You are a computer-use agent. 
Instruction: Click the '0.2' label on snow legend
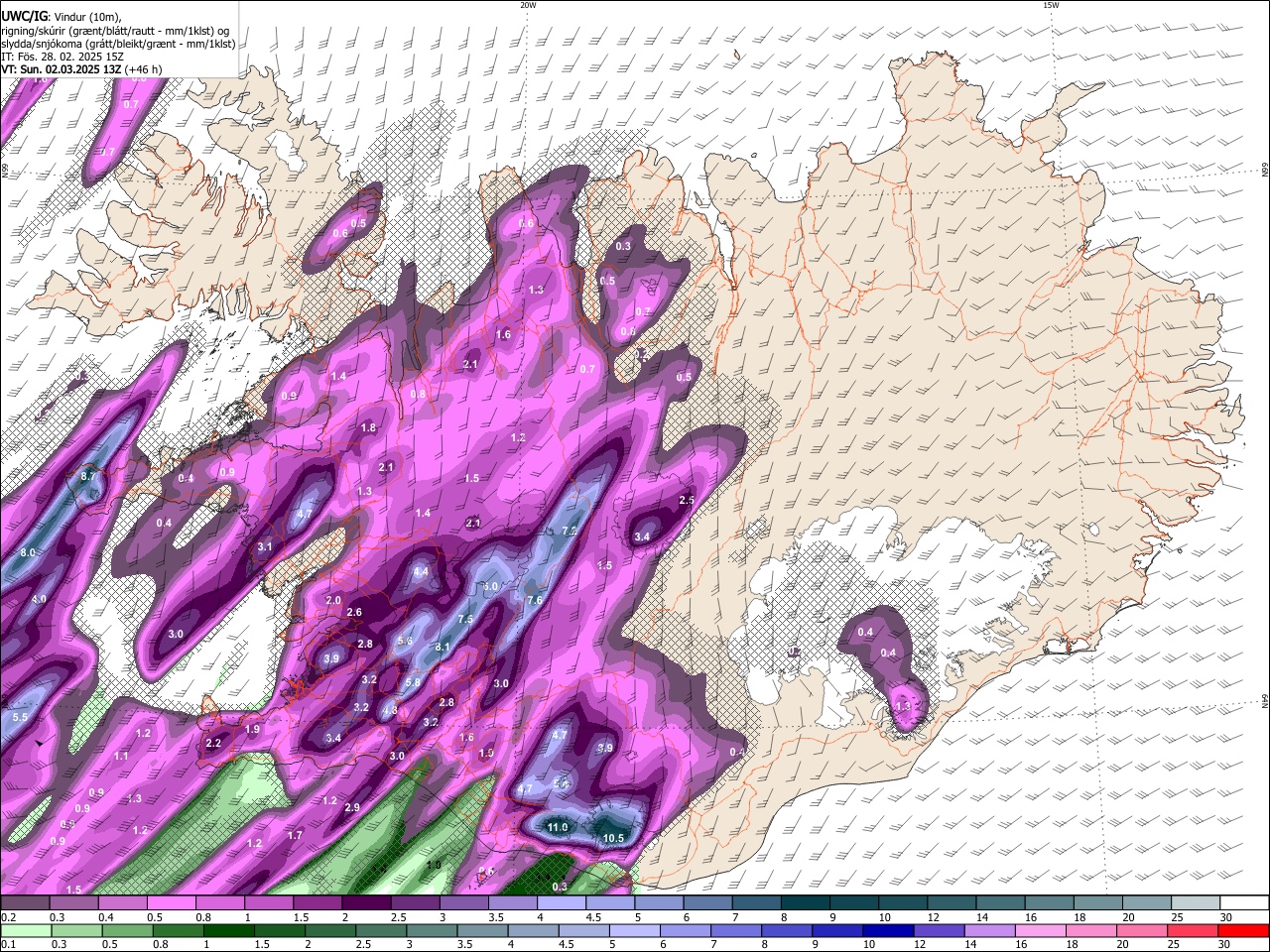9,917
